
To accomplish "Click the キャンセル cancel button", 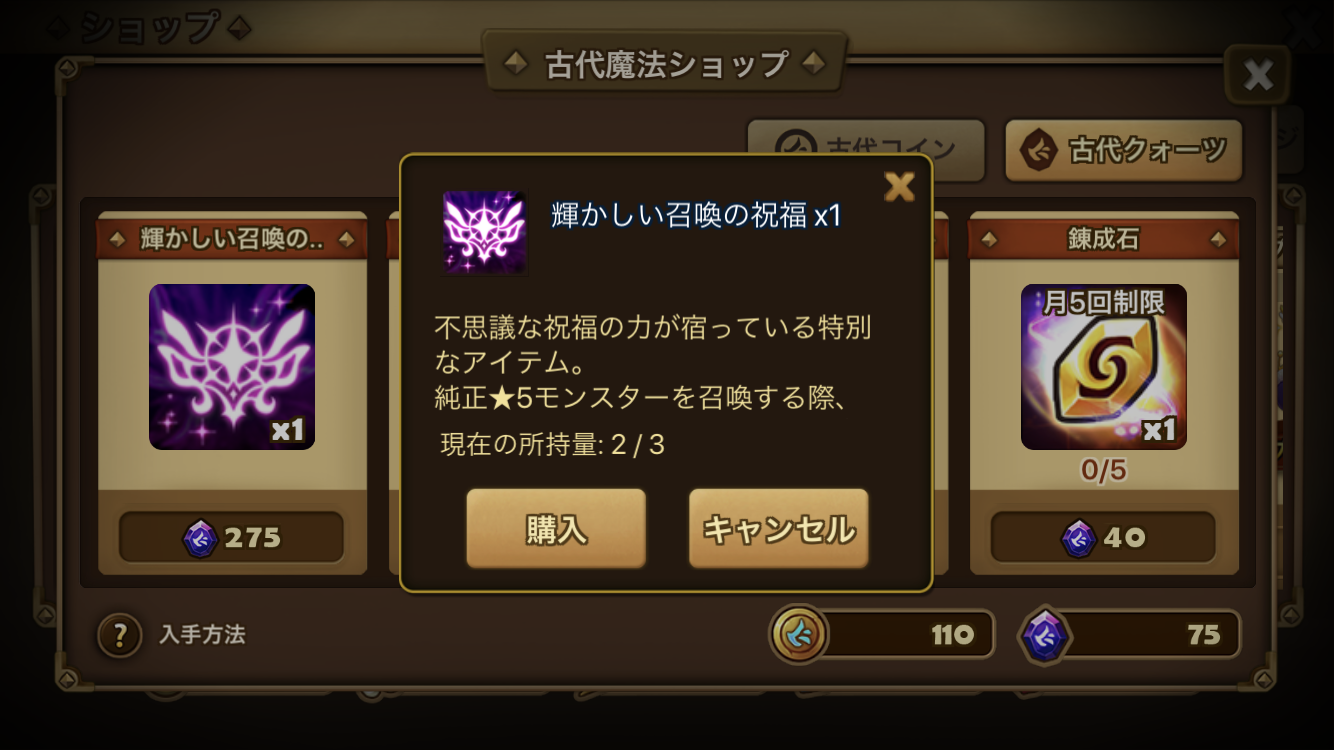I will 779,529.
